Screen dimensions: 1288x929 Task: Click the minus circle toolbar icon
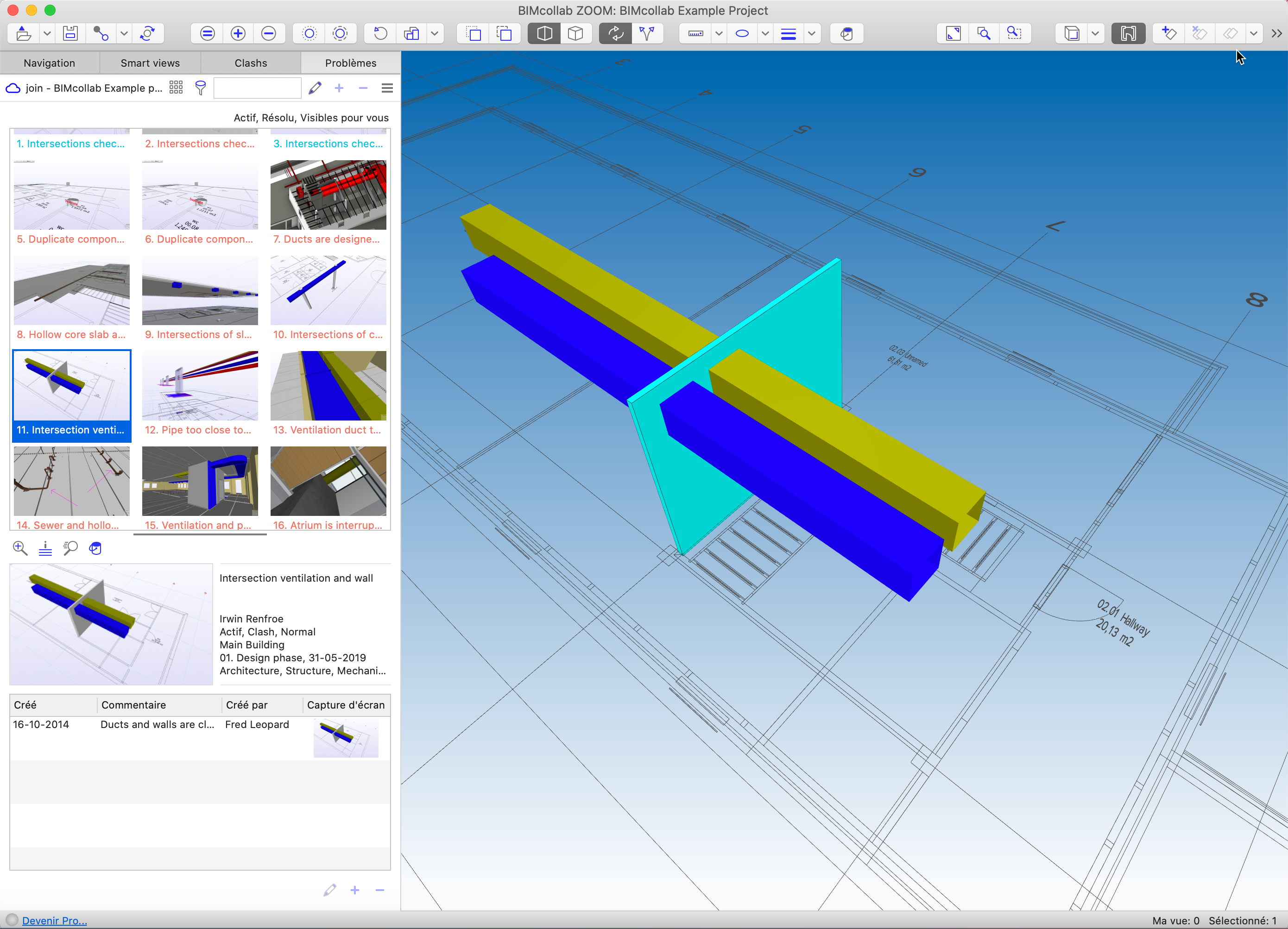[x=269, y=33]
